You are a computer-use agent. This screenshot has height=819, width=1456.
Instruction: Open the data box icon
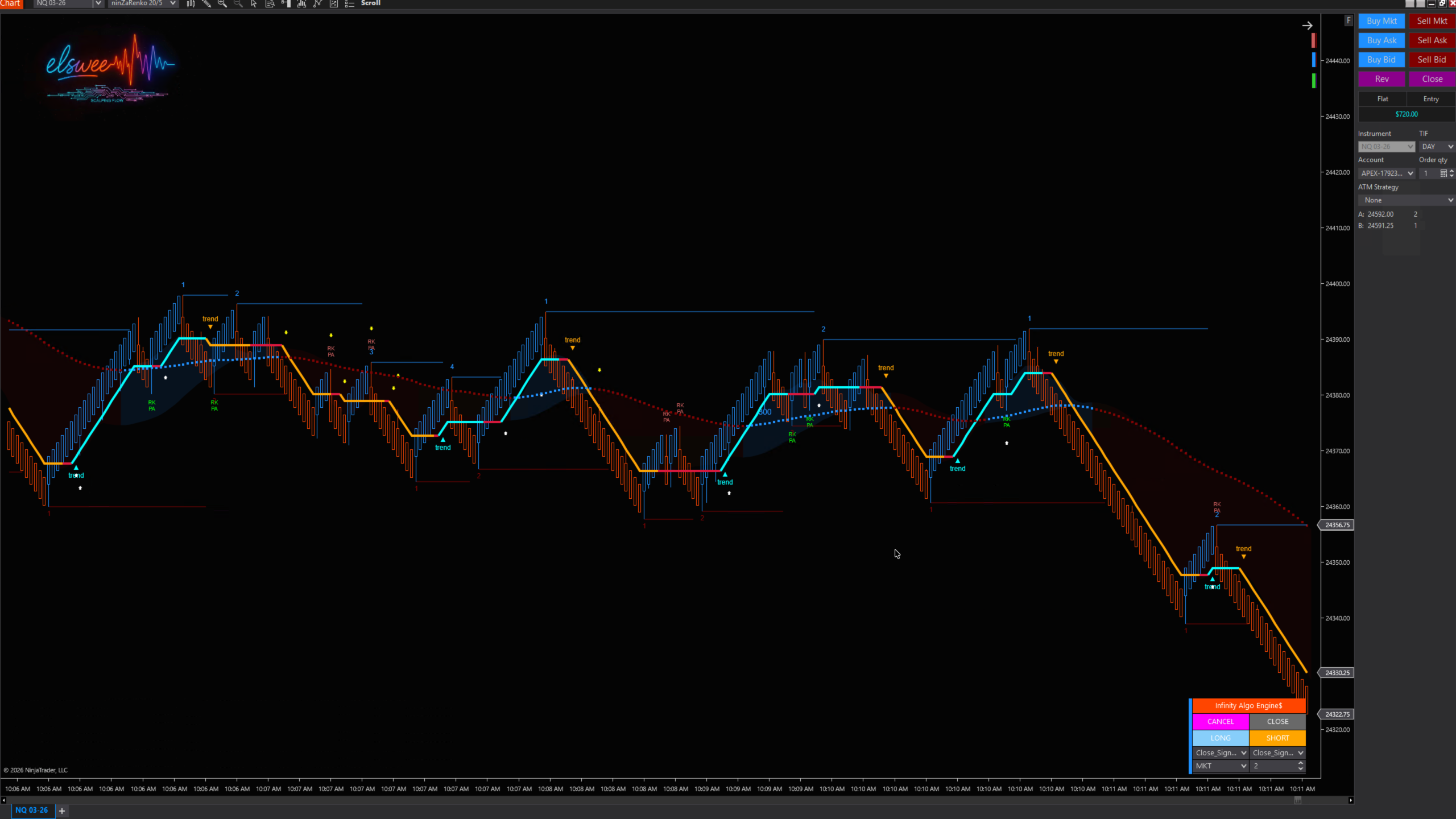pos(270,3)
